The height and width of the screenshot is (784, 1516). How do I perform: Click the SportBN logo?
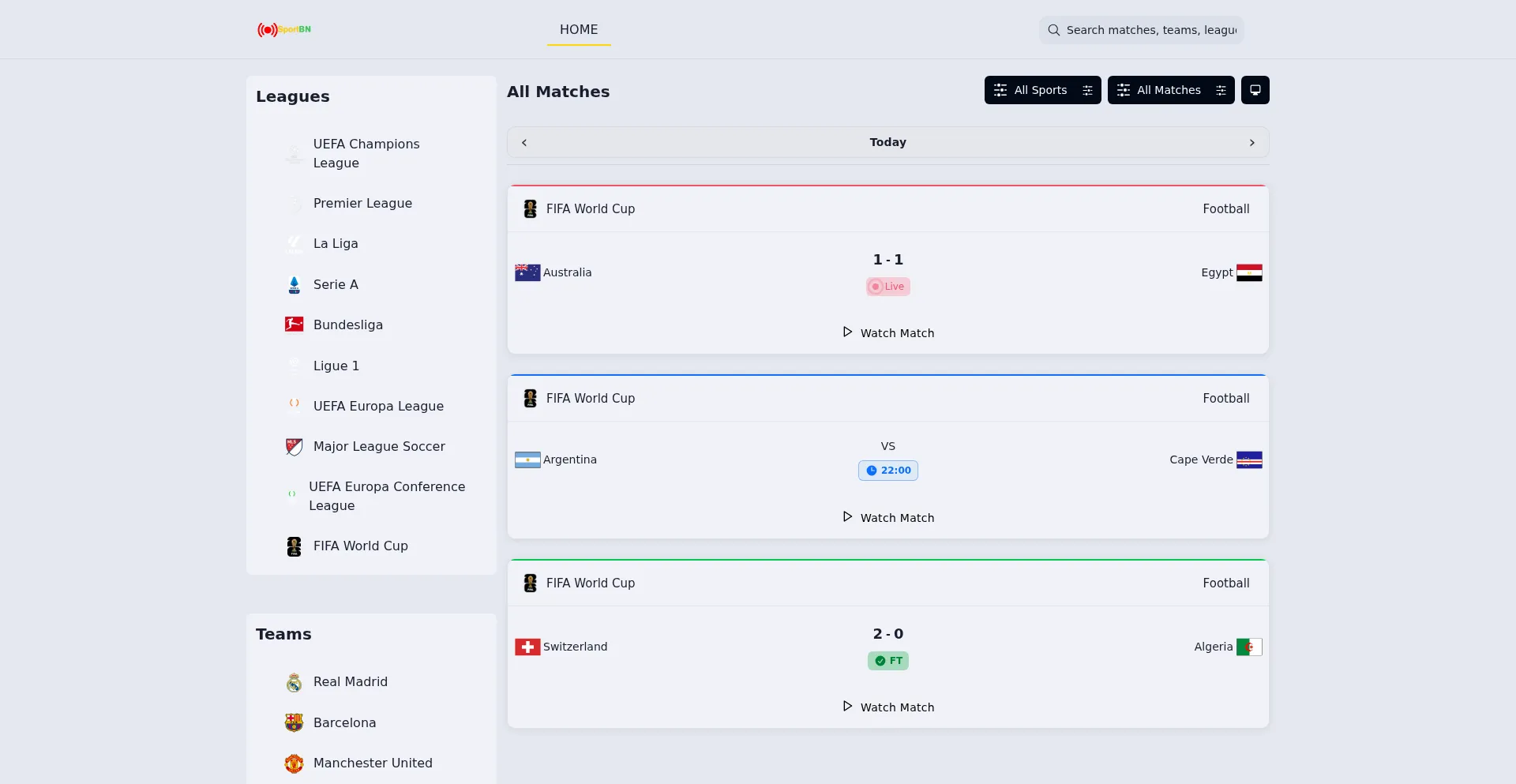point(284,29)
